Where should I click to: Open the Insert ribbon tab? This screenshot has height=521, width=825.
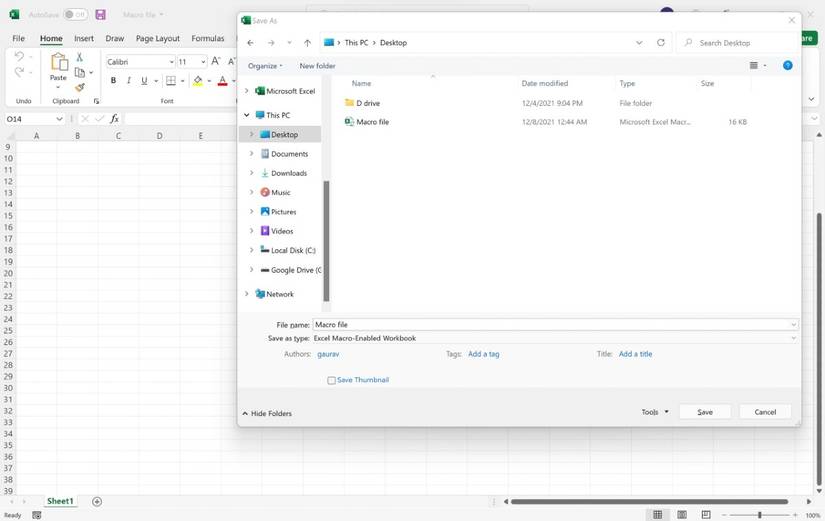click(84, 39)
